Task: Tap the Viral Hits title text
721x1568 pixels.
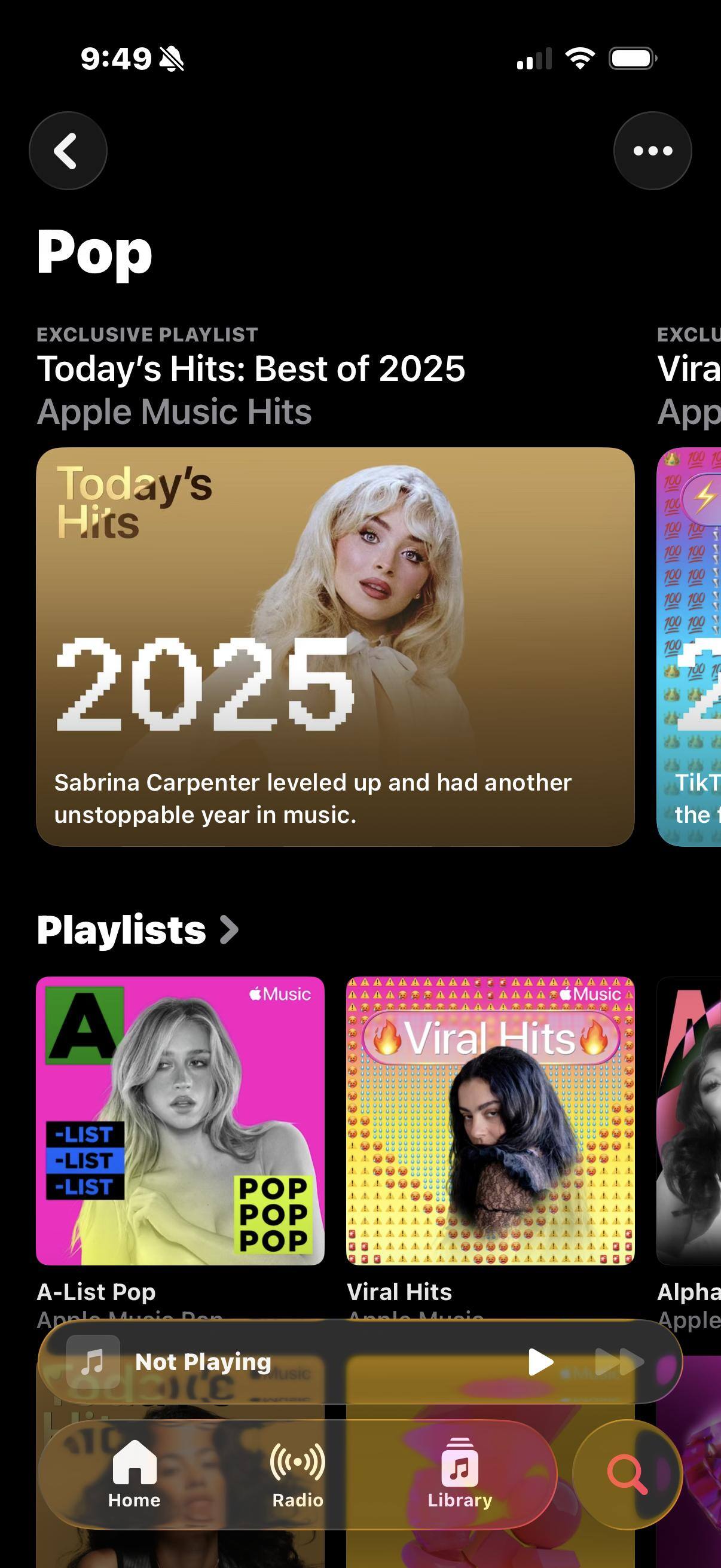Action: pos(399,1292)
